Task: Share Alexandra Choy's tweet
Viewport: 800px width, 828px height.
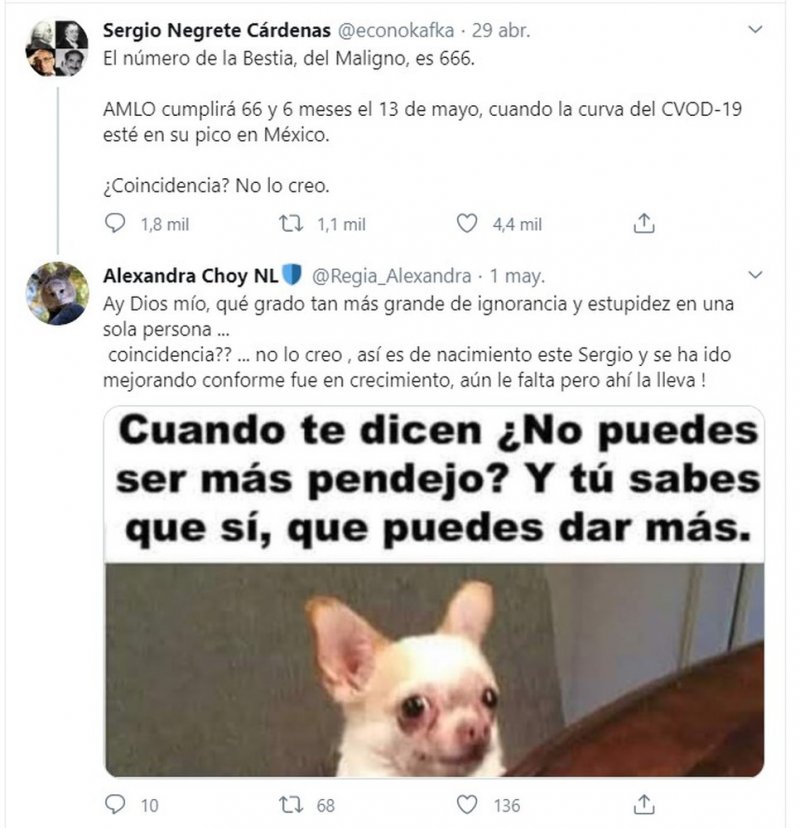Action: [644, 804]
